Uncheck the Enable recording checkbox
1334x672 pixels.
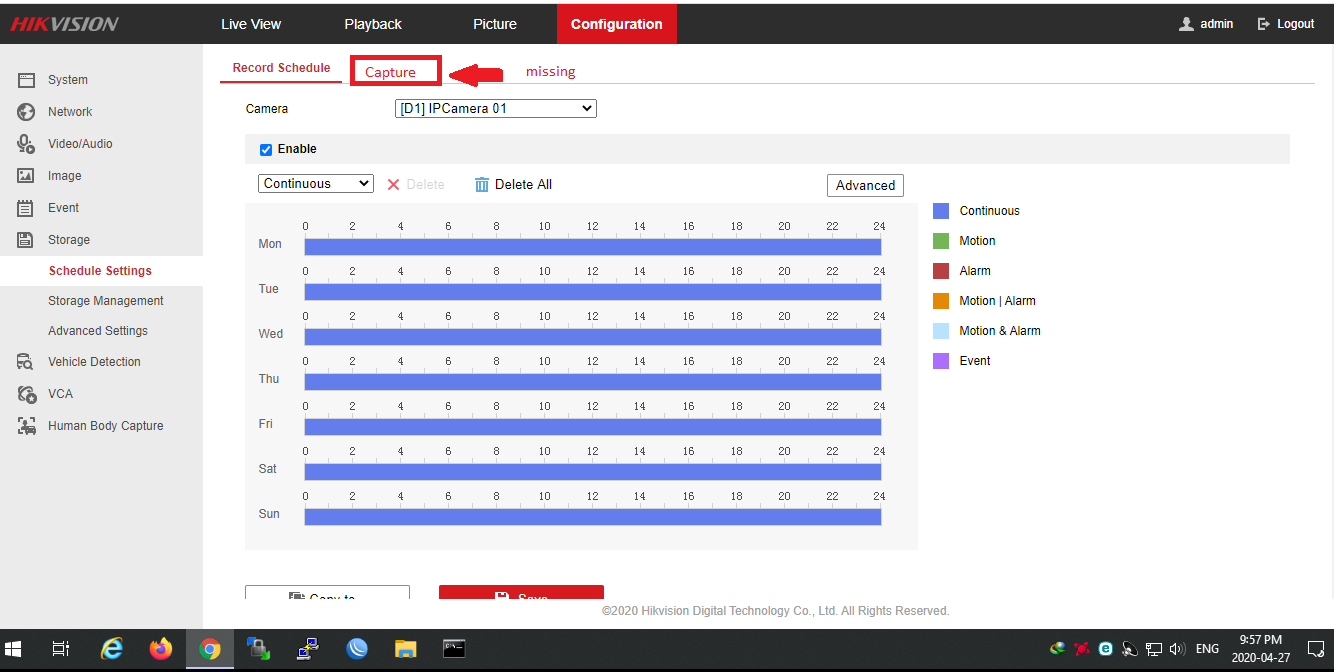pos(266,150)
